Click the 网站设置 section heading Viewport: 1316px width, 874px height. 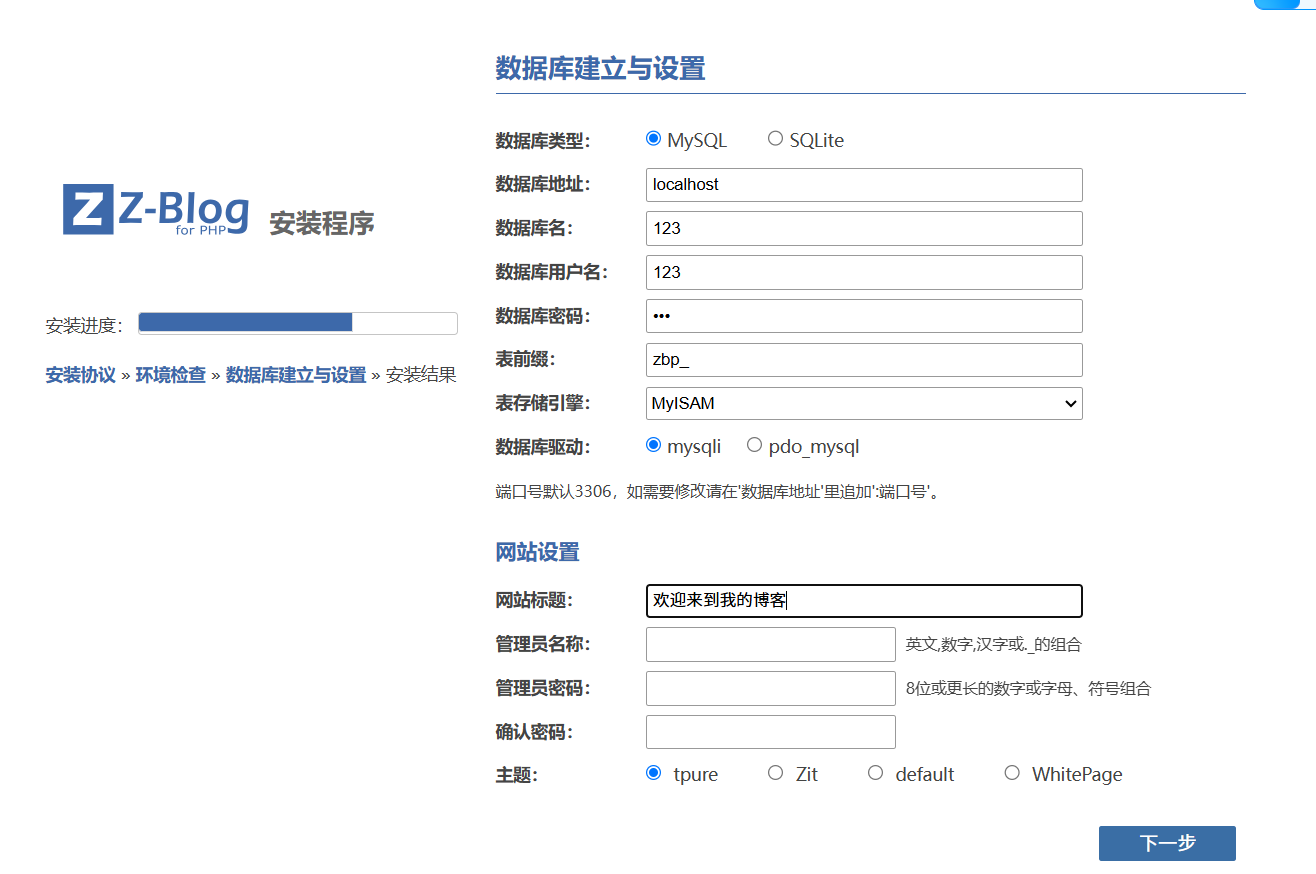pos(538,552)
